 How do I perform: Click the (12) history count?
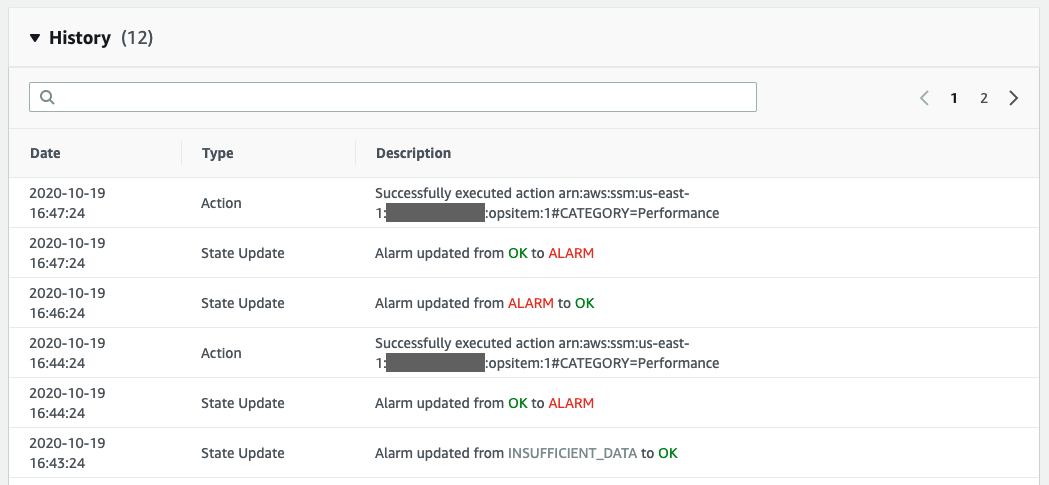137,38
